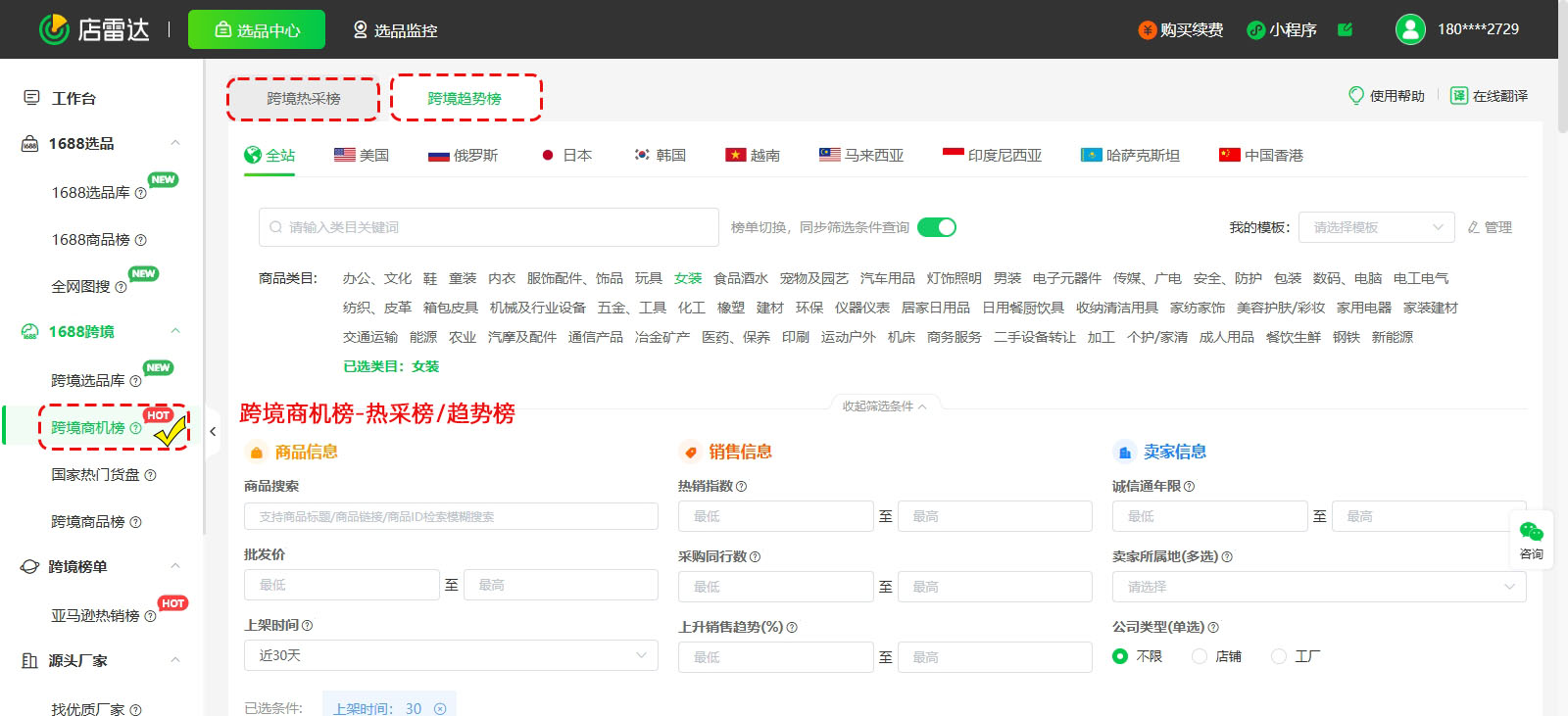Click the green edit note icon
1568x716 pixels.
coord(1346,29)
